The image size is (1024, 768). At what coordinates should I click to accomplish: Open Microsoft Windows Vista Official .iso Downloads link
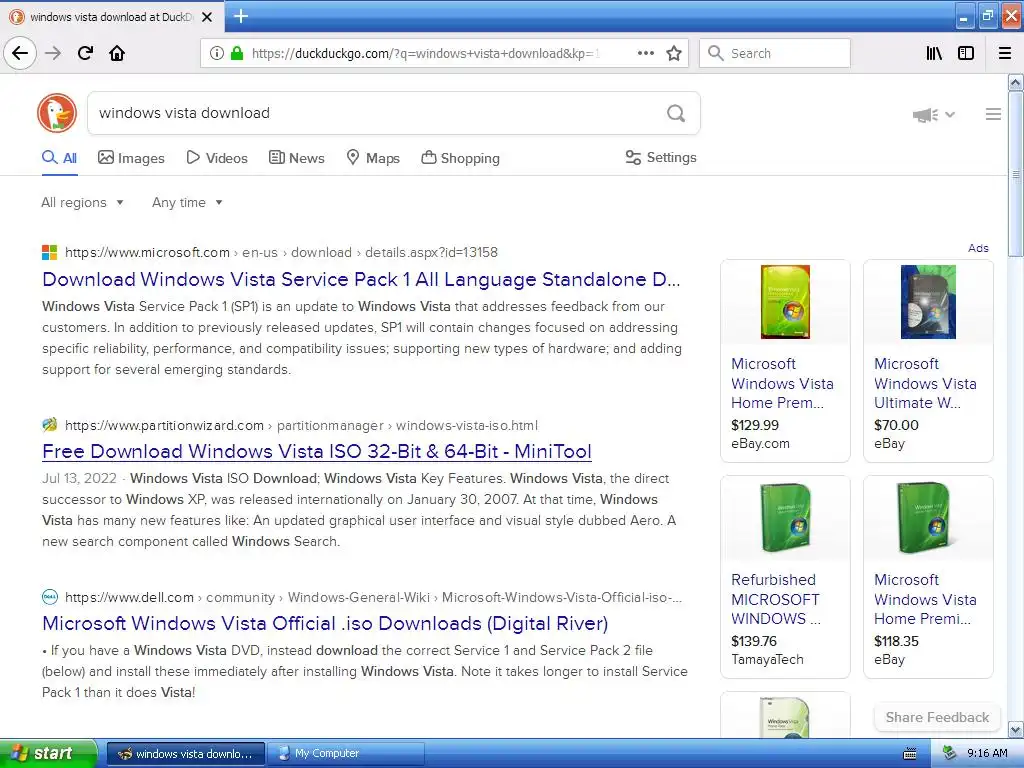[325, 624]
